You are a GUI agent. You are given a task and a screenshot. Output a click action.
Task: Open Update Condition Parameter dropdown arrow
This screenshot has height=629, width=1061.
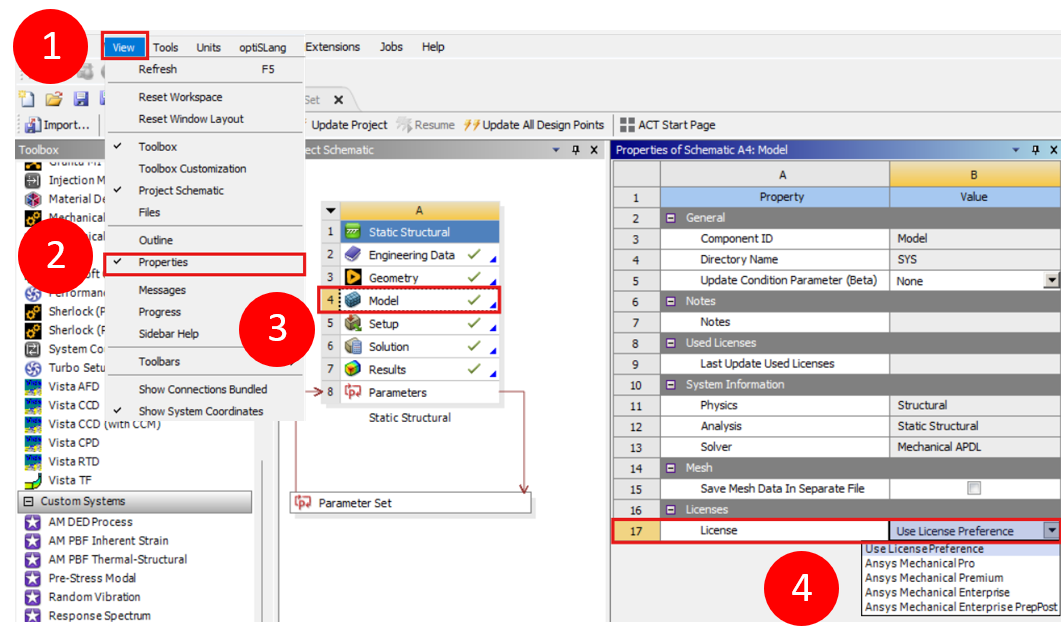(x=1051, y=280)
